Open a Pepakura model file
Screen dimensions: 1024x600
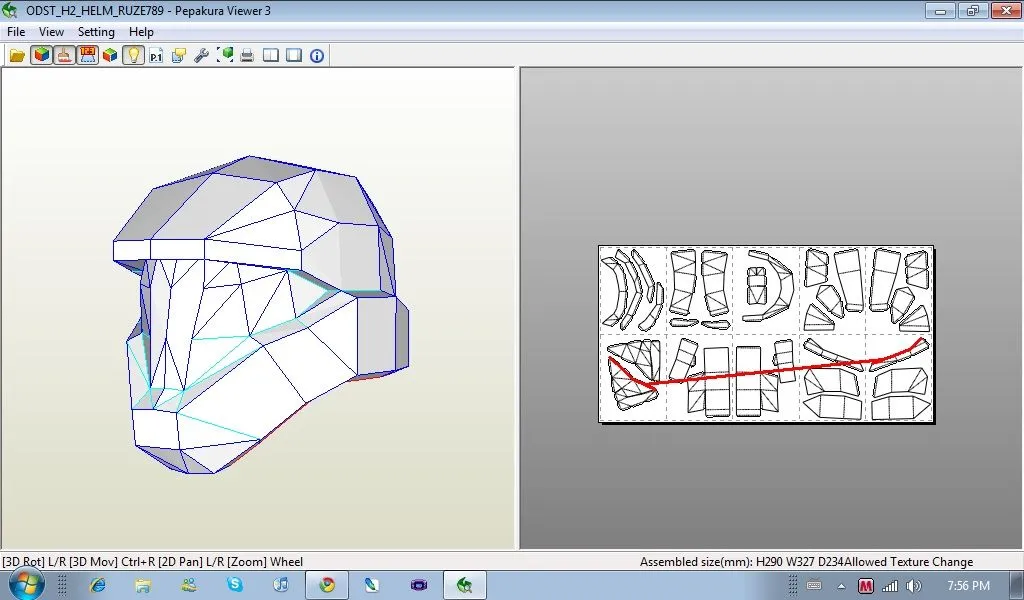pyautogui.click(x=17, y=55)
